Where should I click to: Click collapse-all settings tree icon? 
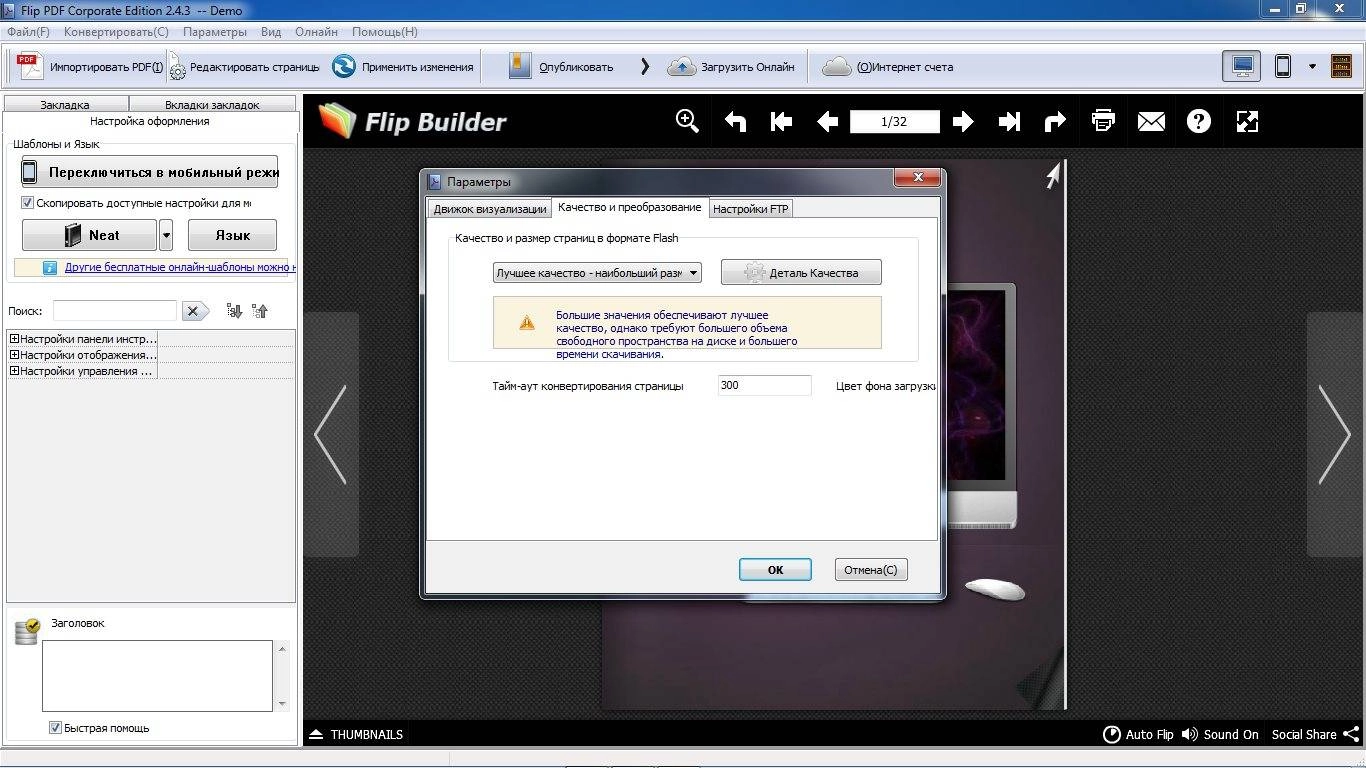(260, 311)
